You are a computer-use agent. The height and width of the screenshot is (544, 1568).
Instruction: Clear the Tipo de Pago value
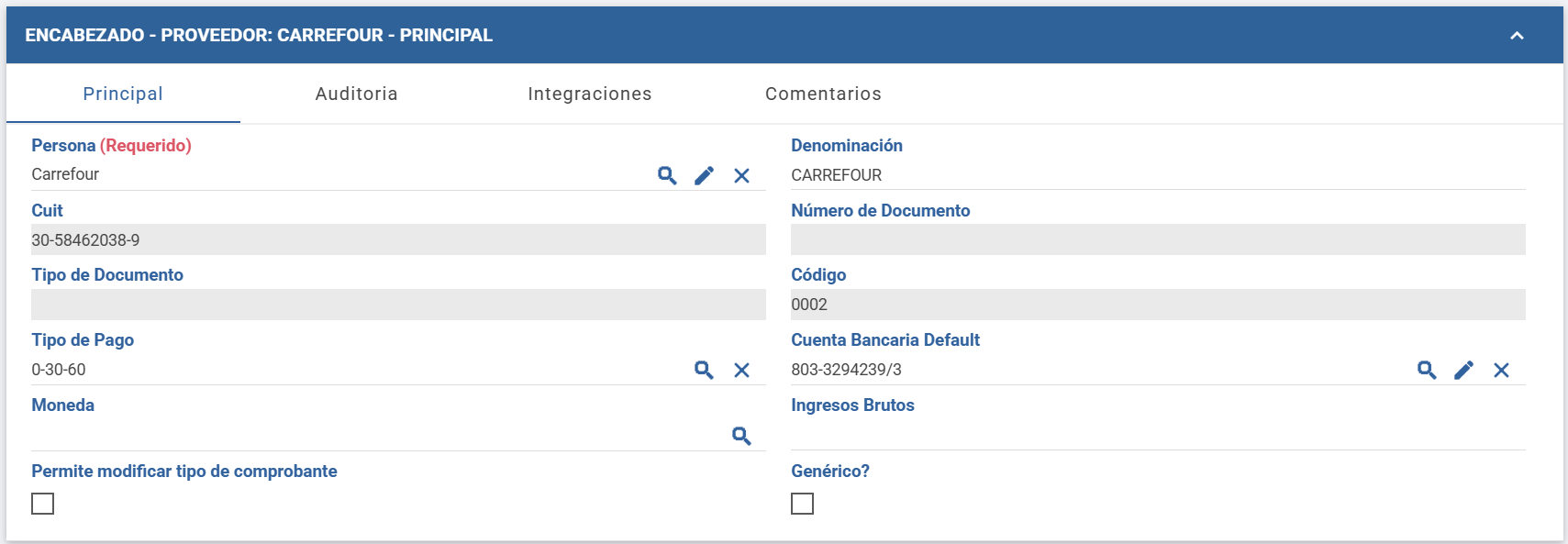pyautogui.click(x=741, y=370)
